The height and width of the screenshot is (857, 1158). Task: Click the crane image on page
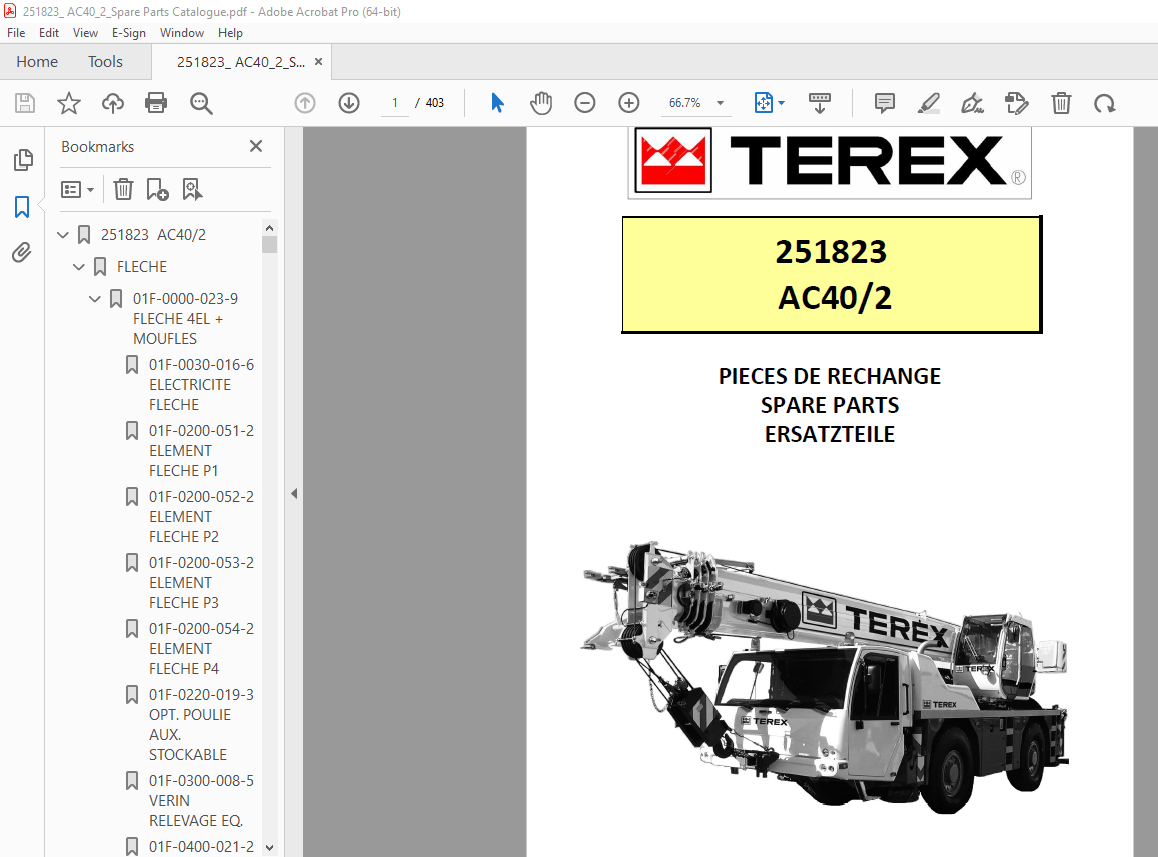(x=824, y=677)
